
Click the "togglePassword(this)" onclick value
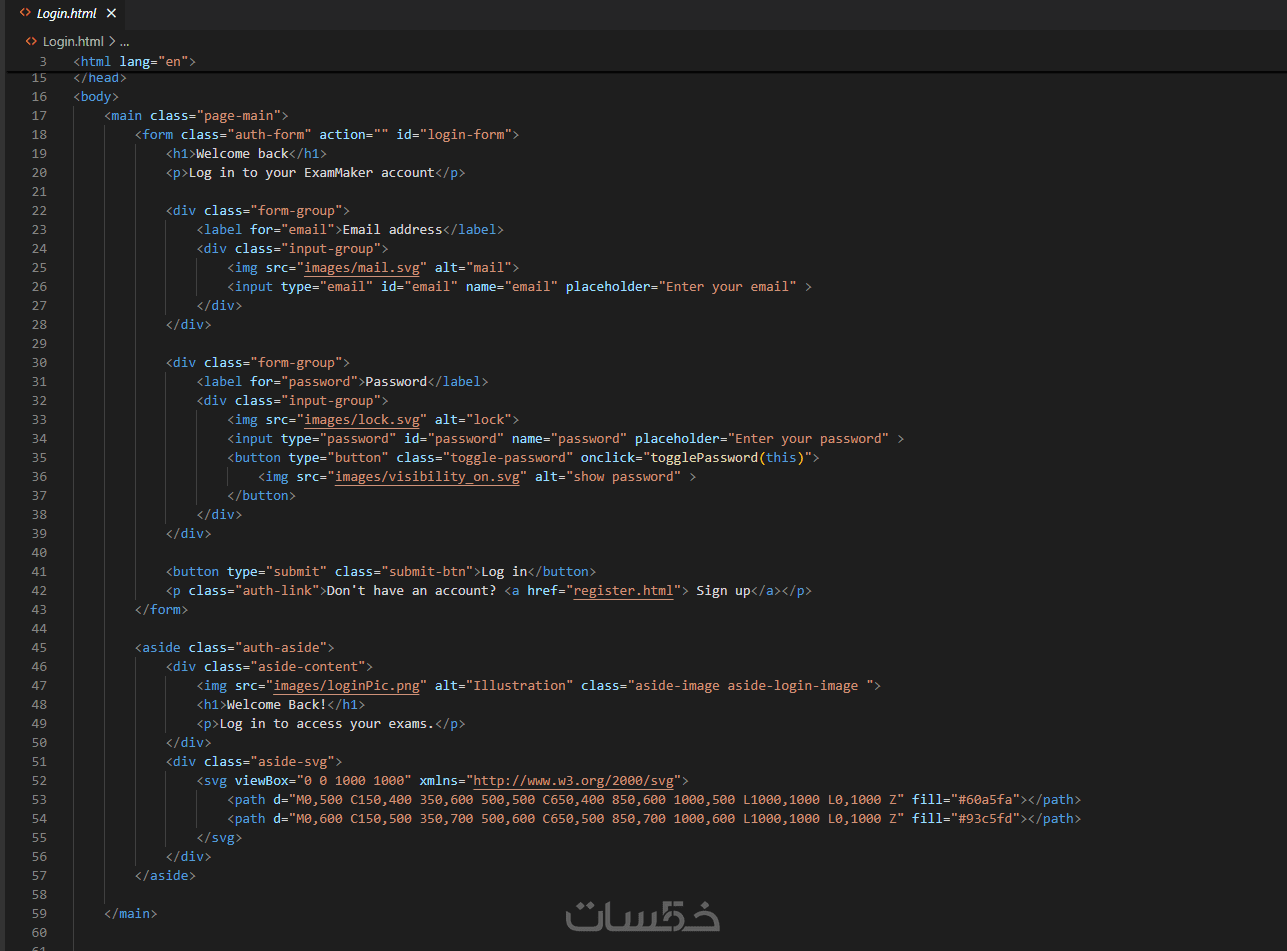728,457
